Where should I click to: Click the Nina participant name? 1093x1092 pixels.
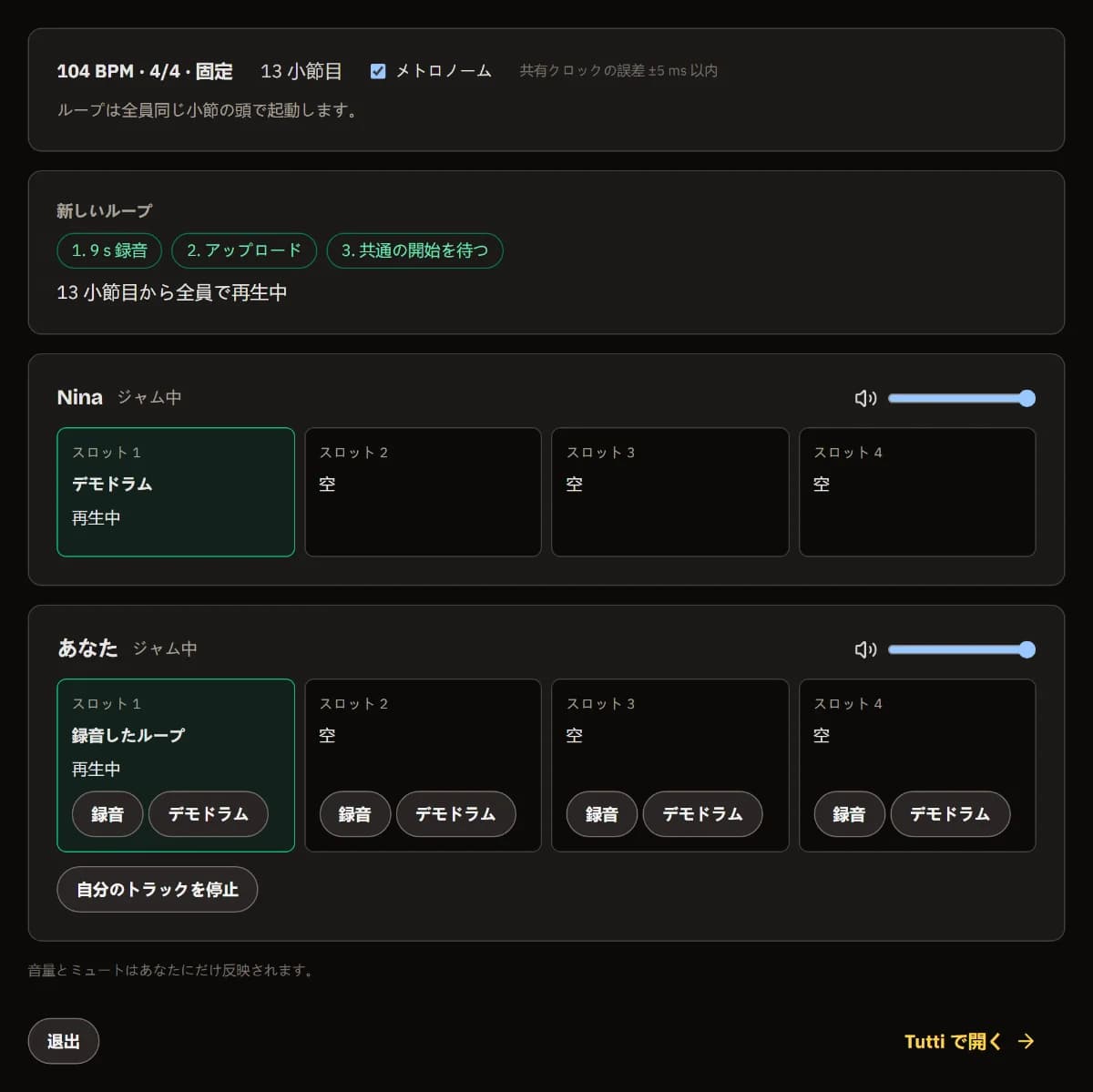pyautogui.click(x=80, y=397)
